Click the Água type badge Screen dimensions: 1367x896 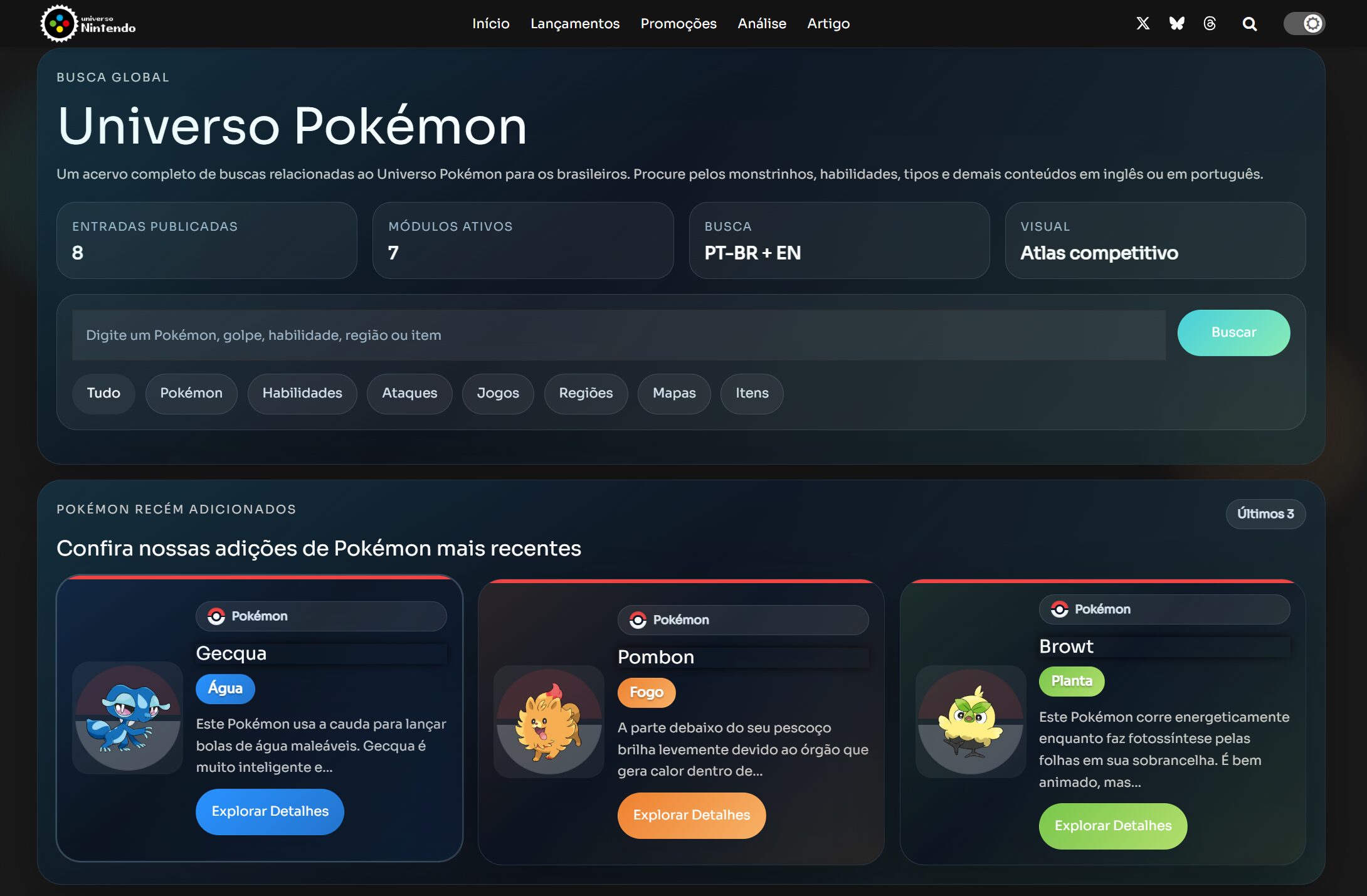click(225, 688)
